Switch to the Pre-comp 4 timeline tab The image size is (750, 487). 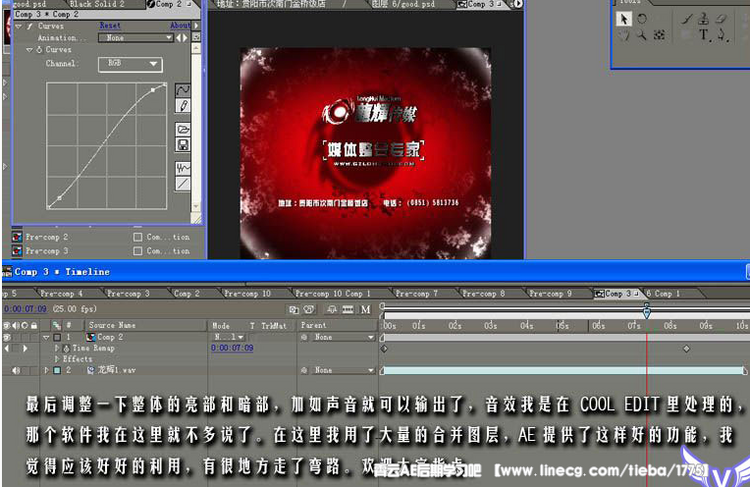(62, 293)
